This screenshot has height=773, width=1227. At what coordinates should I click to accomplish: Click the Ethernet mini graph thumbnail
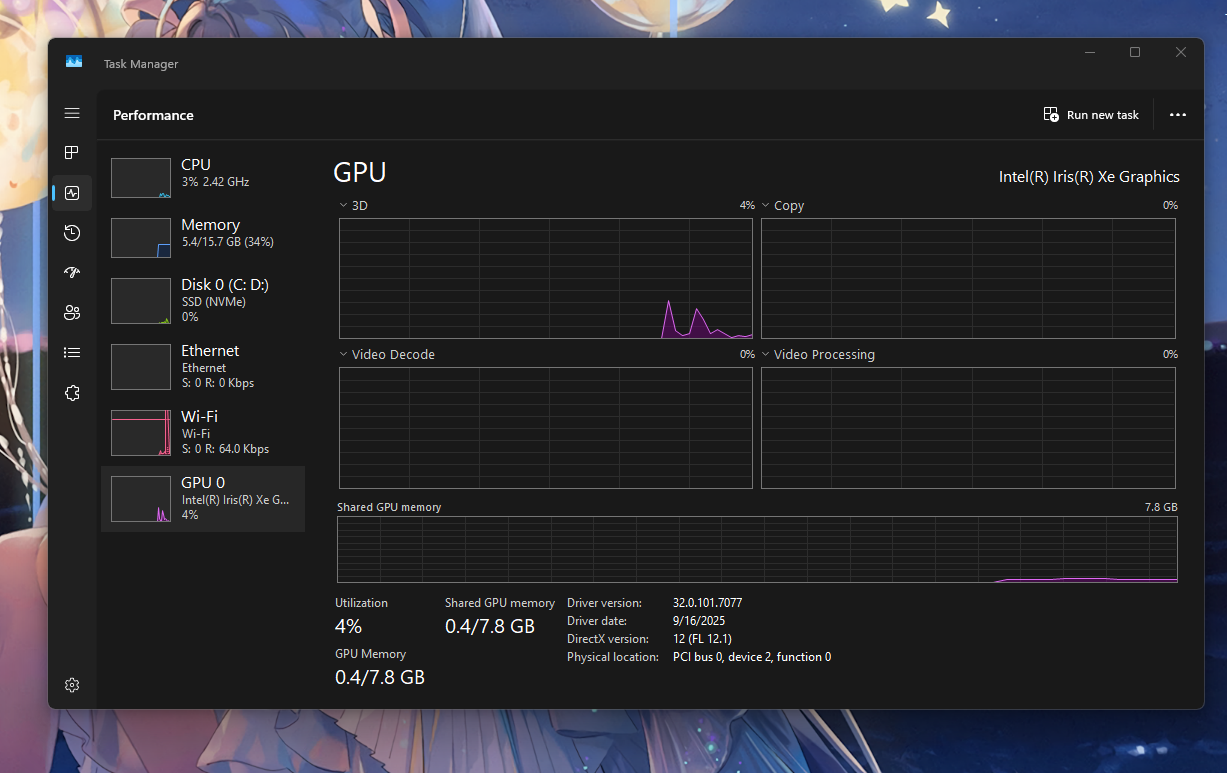pos(141,367)
